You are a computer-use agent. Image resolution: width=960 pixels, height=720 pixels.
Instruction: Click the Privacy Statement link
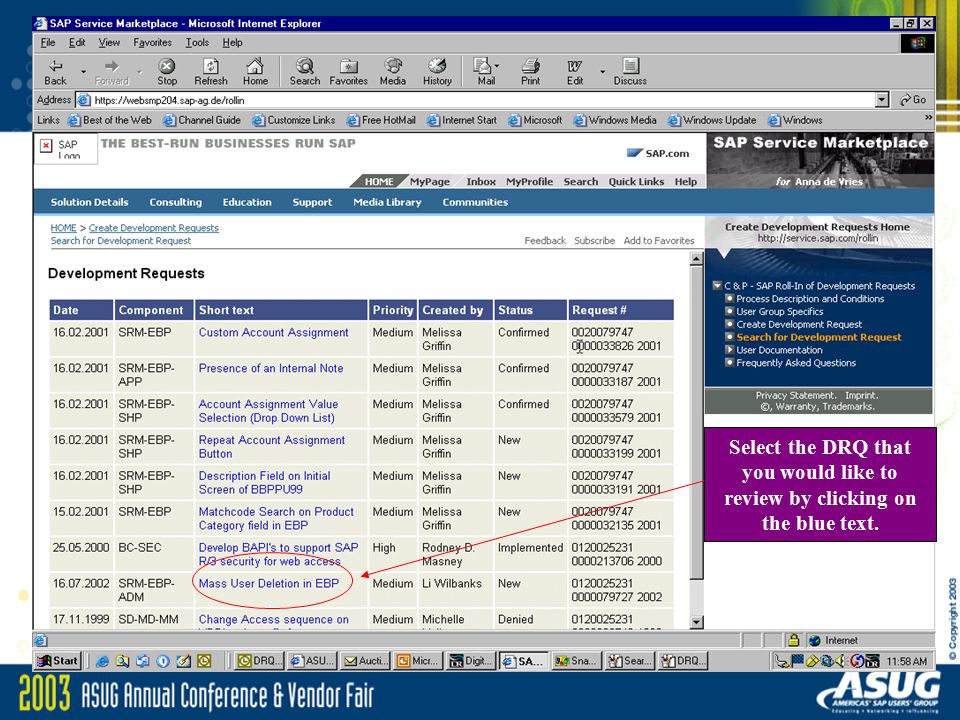click(795, 396)
